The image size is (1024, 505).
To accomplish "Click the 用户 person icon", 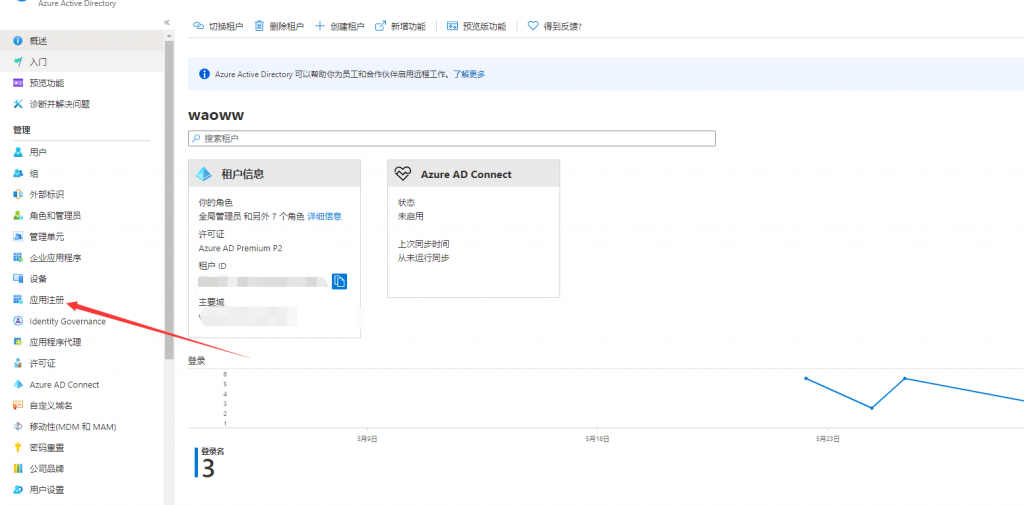I will pyautogui.click(x=18, y=152).
